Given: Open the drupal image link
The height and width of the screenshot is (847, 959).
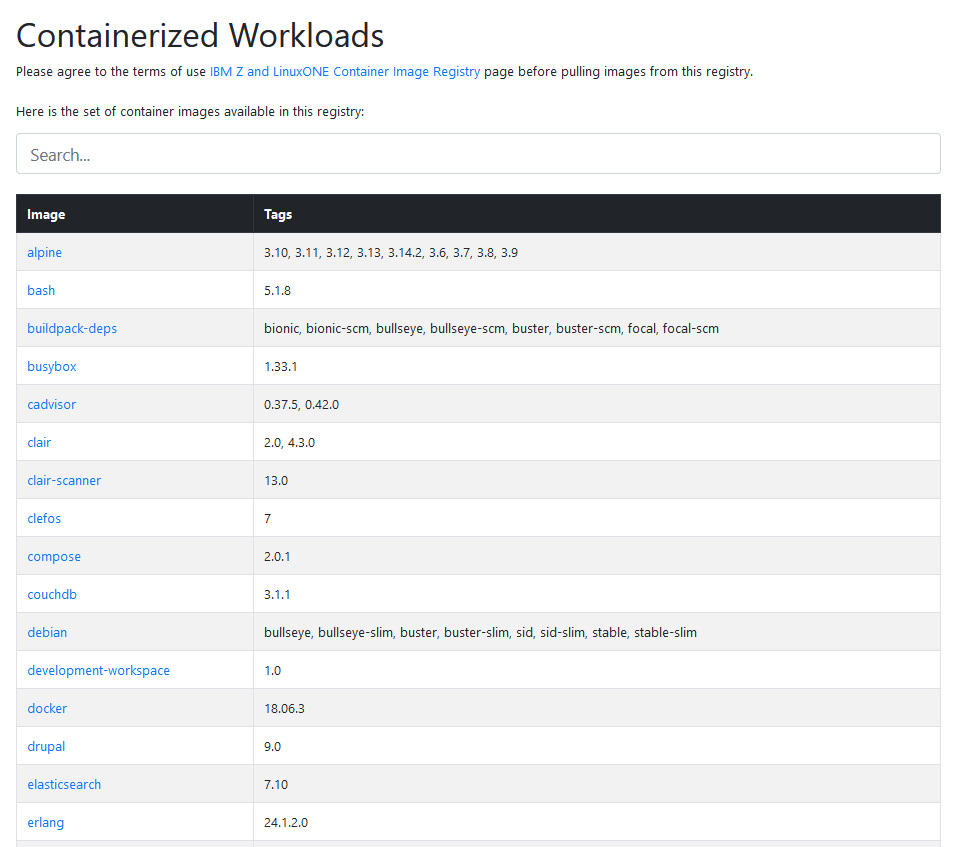Looking at the screenshot, I should tap(46, 746).
